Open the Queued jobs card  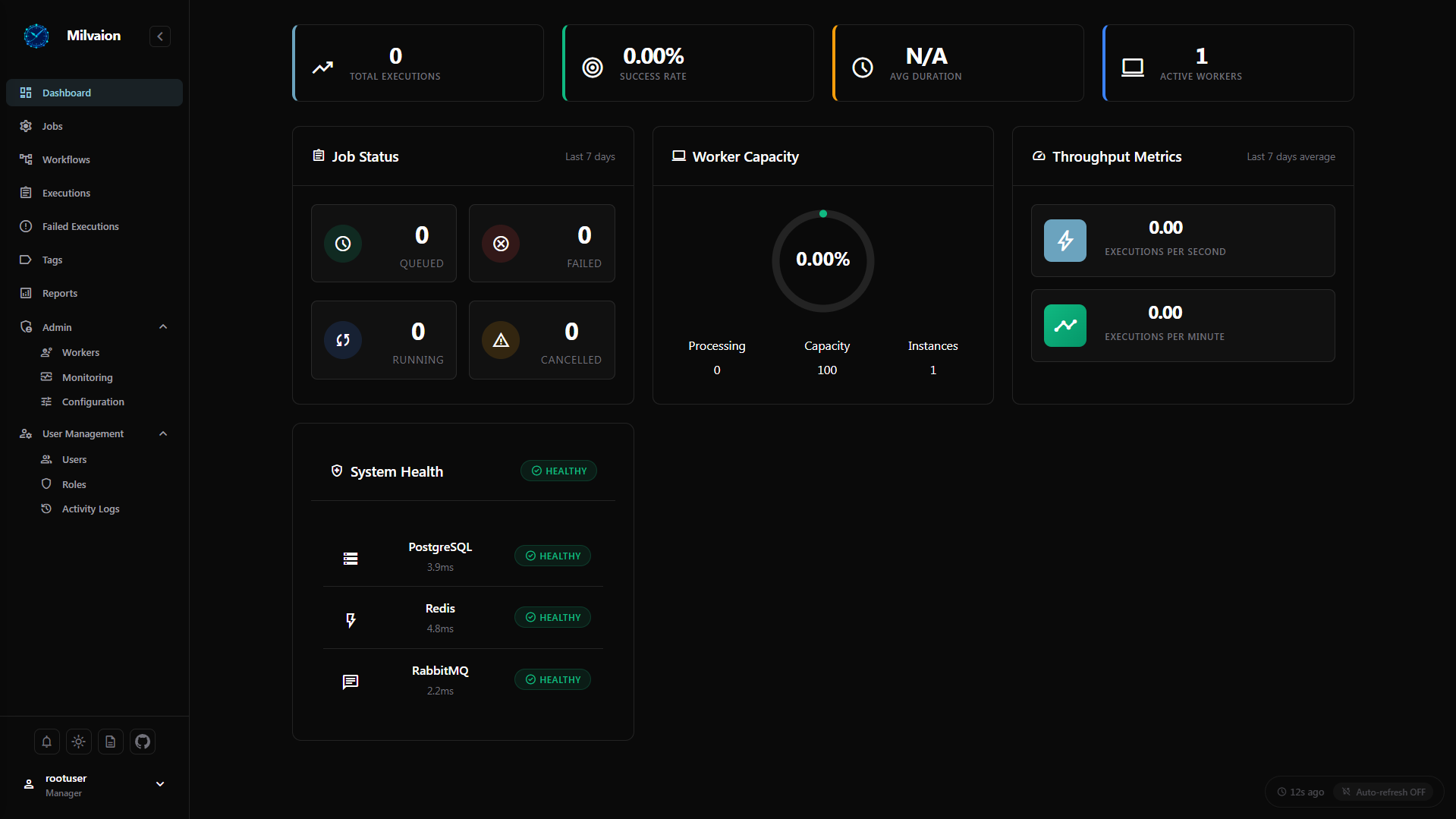click(384, 244)
